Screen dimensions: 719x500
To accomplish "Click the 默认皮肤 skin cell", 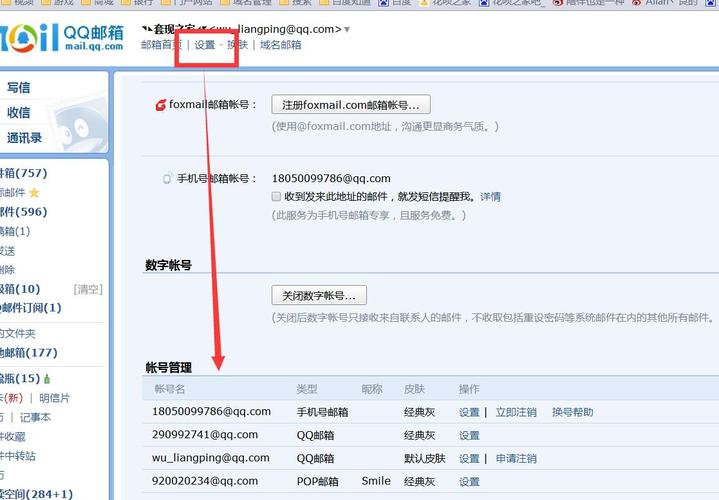I will coord(425,458).
